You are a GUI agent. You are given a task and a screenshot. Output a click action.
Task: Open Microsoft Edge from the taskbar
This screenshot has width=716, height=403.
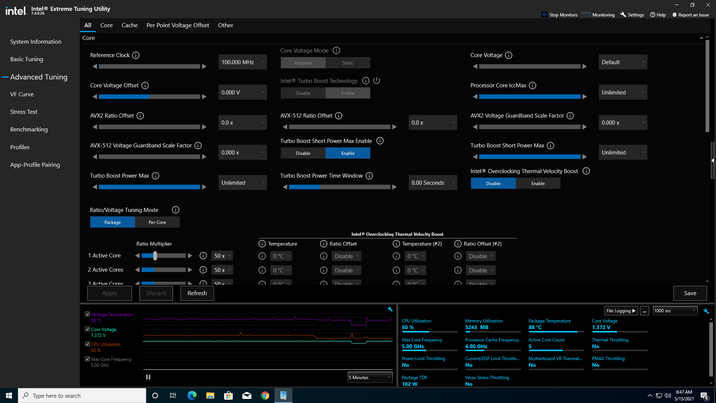192,395
